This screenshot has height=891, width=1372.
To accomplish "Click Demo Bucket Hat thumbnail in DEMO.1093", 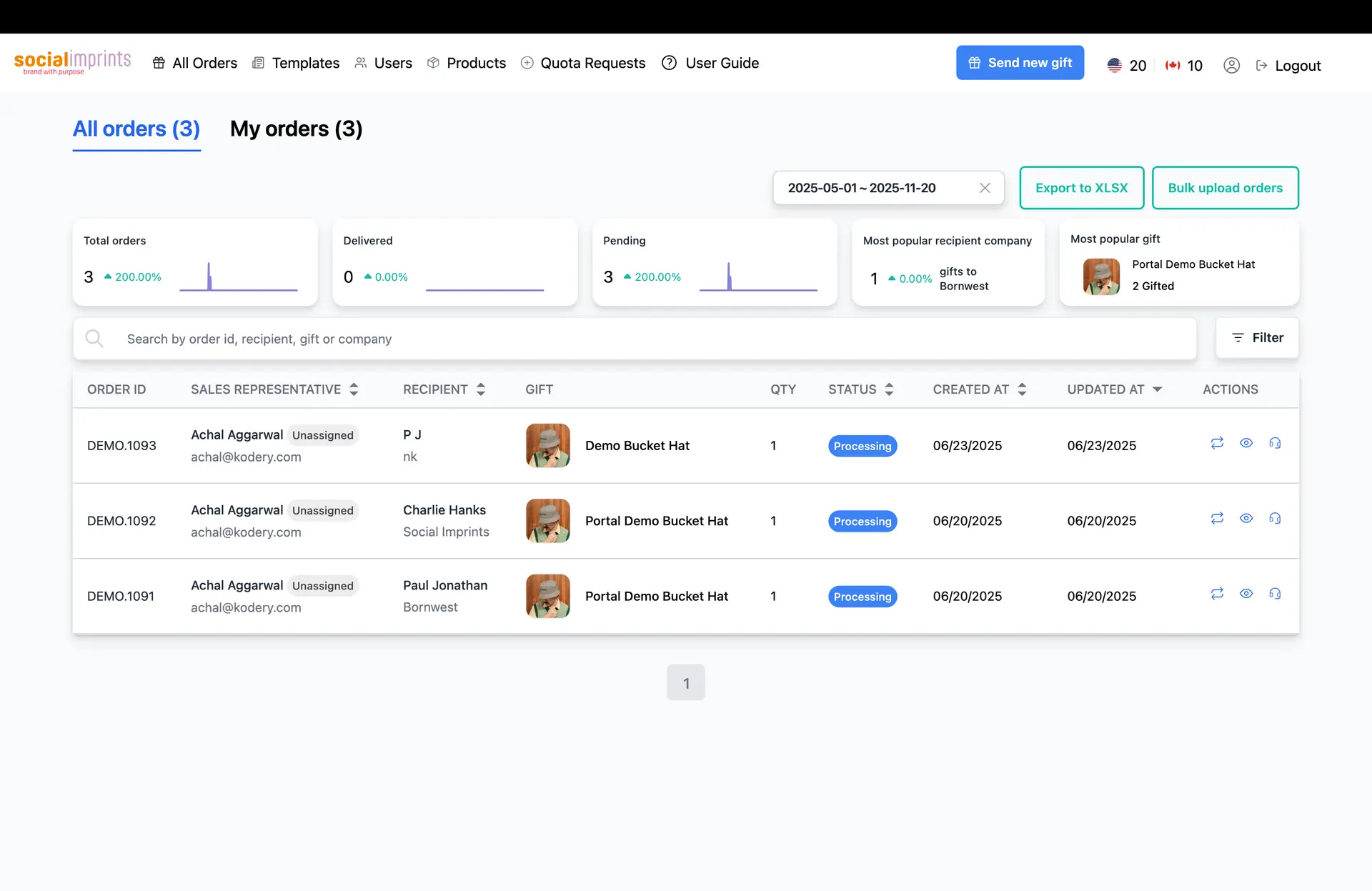I will (548, 446).
